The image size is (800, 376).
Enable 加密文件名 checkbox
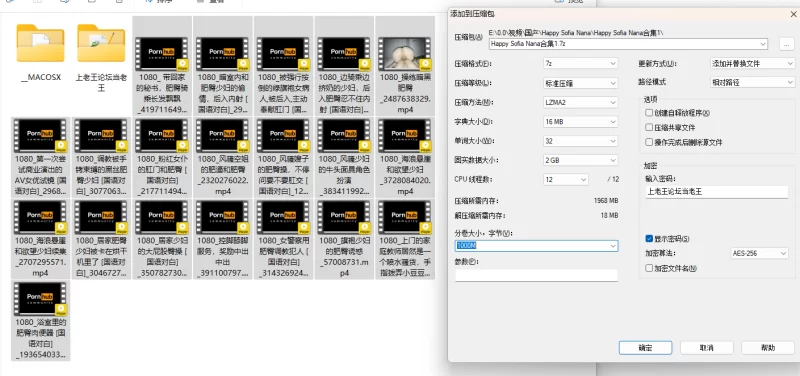[x=649, y=268]
